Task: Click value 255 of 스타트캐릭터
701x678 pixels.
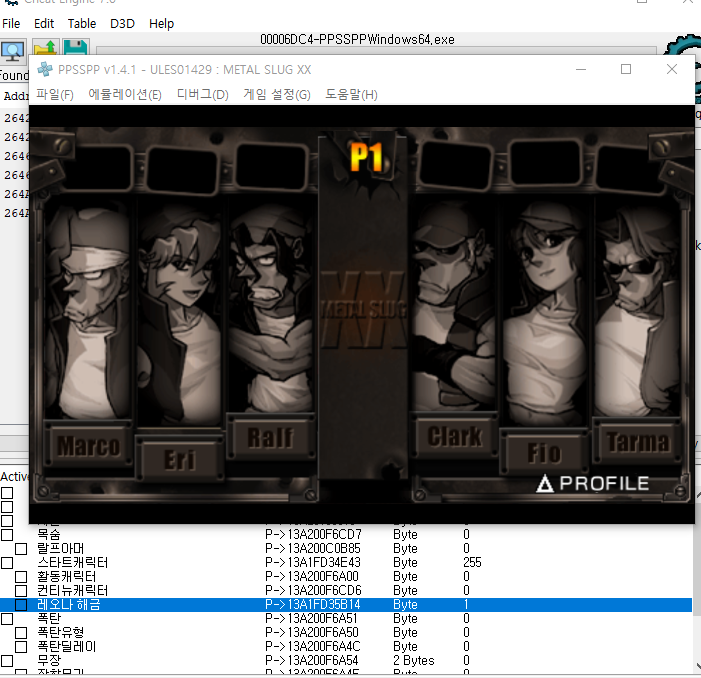Action: point(472,563)
